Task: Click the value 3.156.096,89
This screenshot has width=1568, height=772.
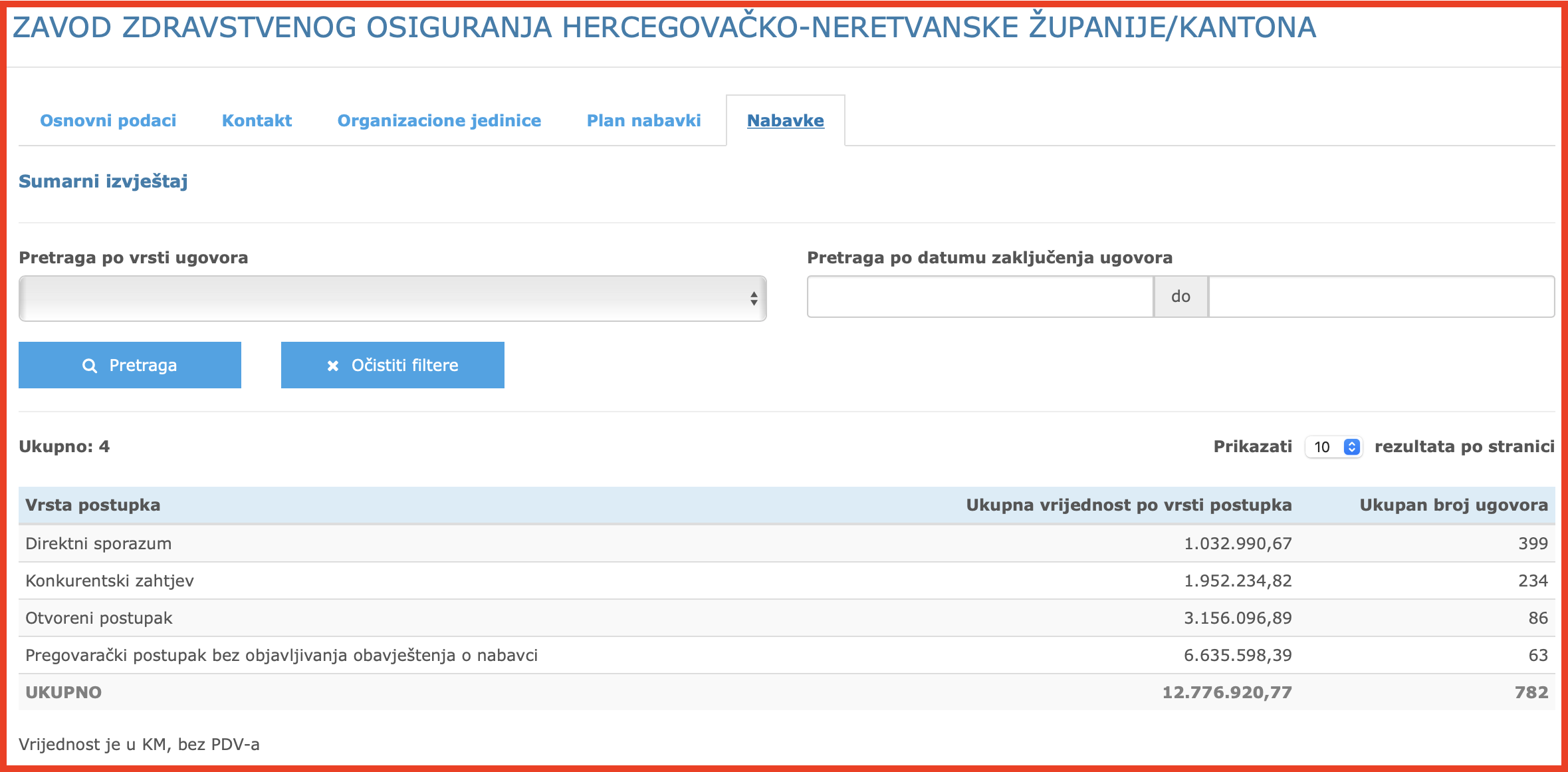Action: tap(1238, 618)
